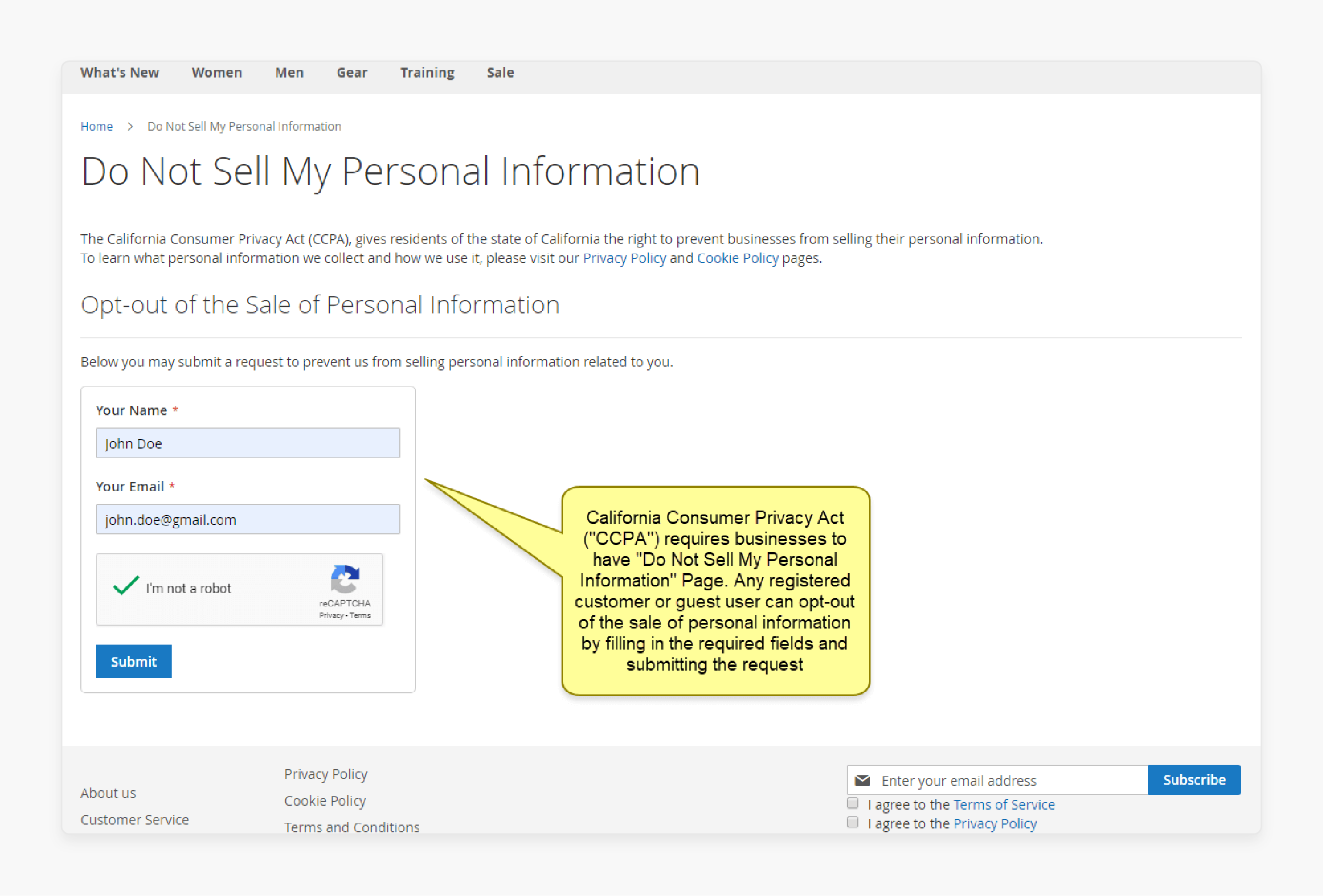Open the reCAPTCHA Terms link
The width and height of the screenshot is (1323, 896).
pos(360,615)
